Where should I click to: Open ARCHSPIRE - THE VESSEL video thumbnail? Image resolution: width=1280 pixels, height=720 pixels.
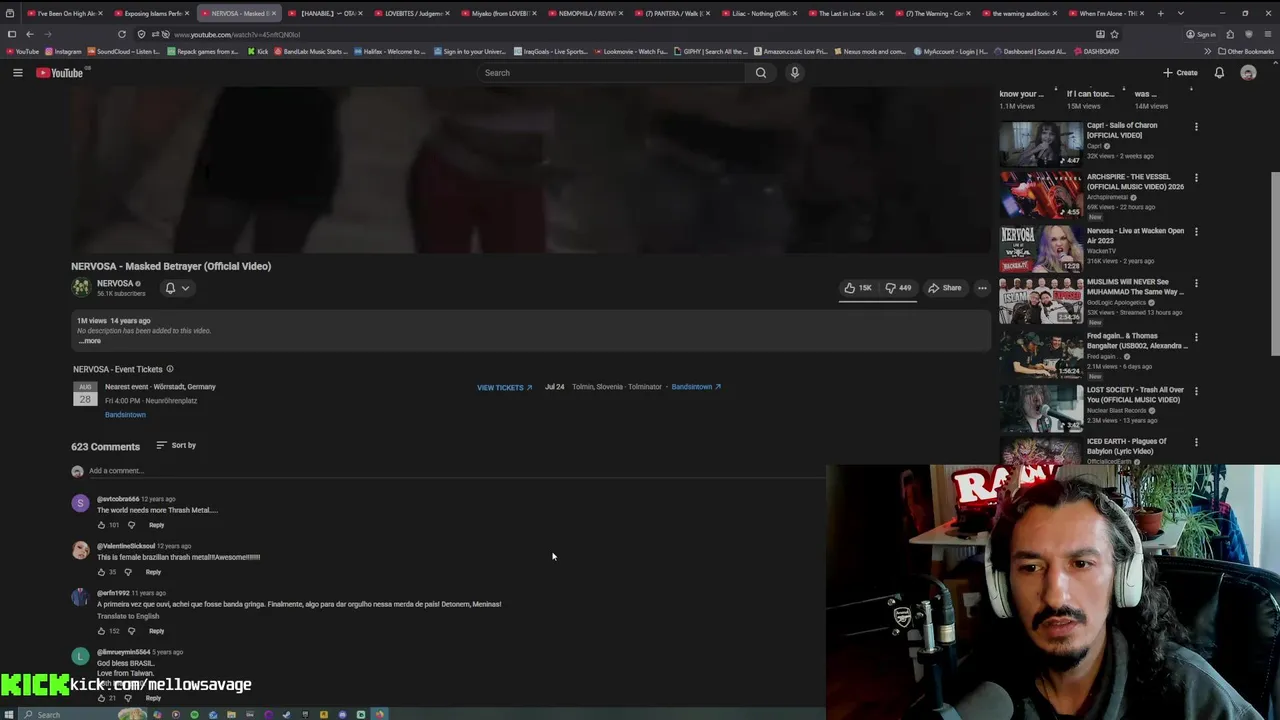(x=1041, y=195)
